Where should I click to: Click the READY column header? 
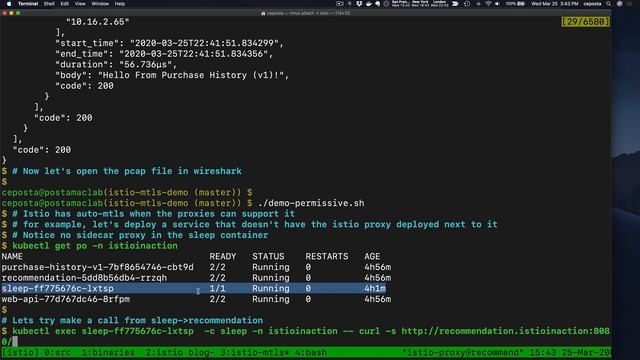click(x=222, y=256)
